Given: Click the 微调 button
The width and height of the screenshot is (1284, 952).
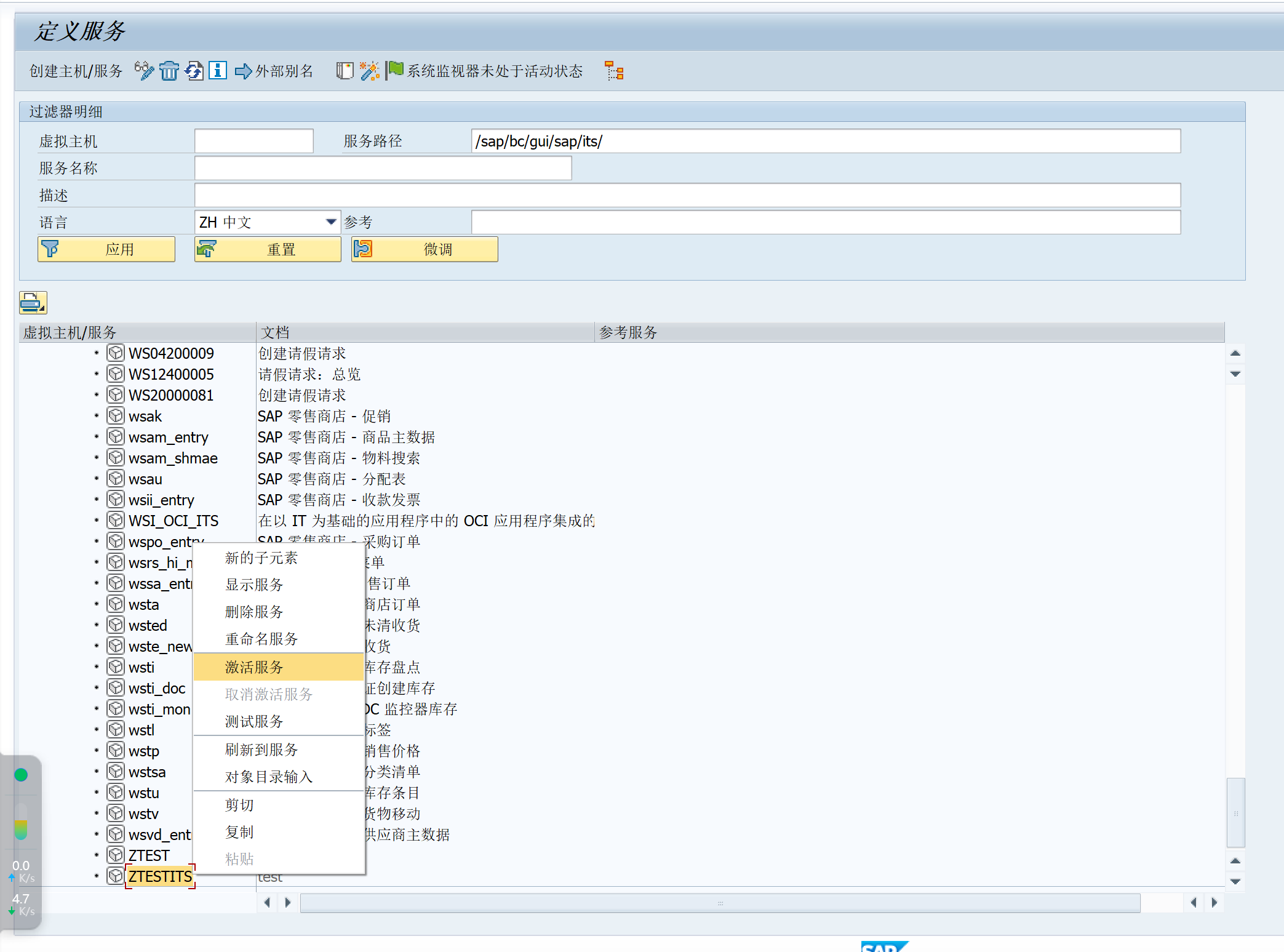Looking at the screenshot, I should [424, 249].
